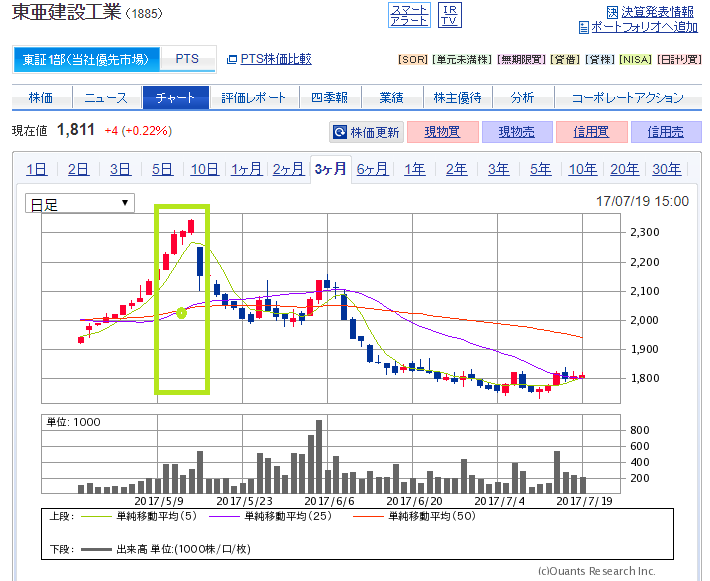Click the yellow-green circle marker on chart
The image size is (710, 581).
click(x=182, y=313)
